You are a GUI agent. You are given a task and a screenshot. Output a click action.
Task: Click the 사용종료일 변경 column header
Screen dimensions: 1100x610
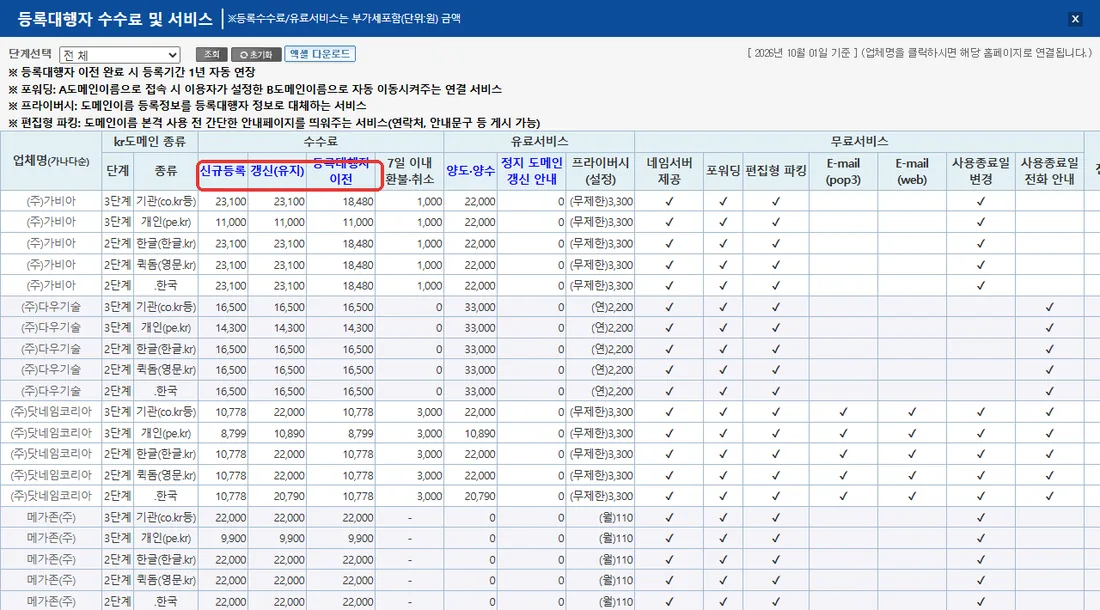click(x=981, y=171)
